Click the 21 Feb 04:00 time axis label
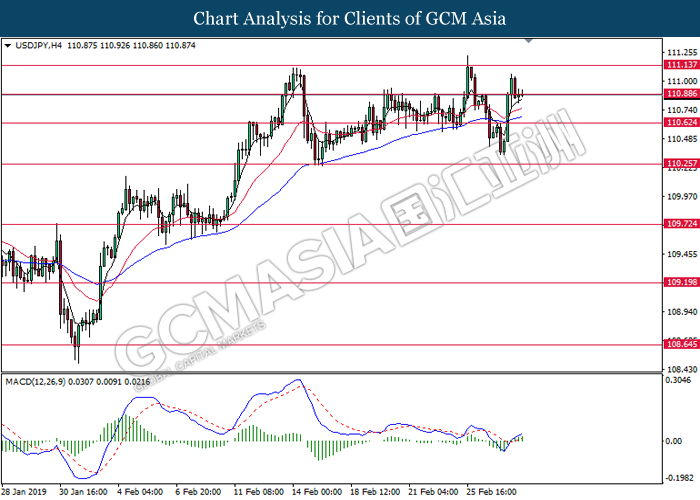The width and height of the screenshot is (700, 500). tap(433, 492)
